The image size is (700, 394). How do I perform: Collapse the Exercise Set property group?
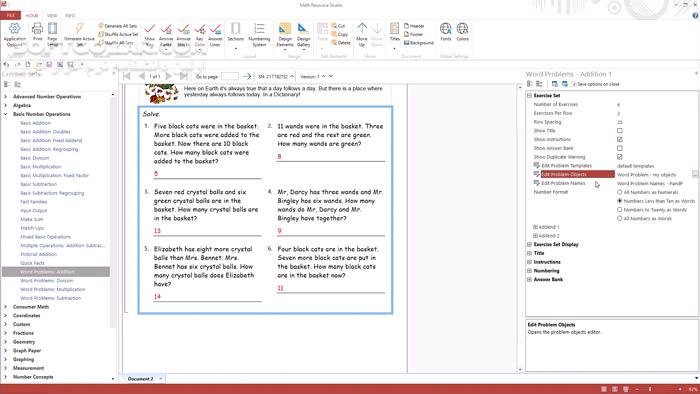tap(529, 95)
